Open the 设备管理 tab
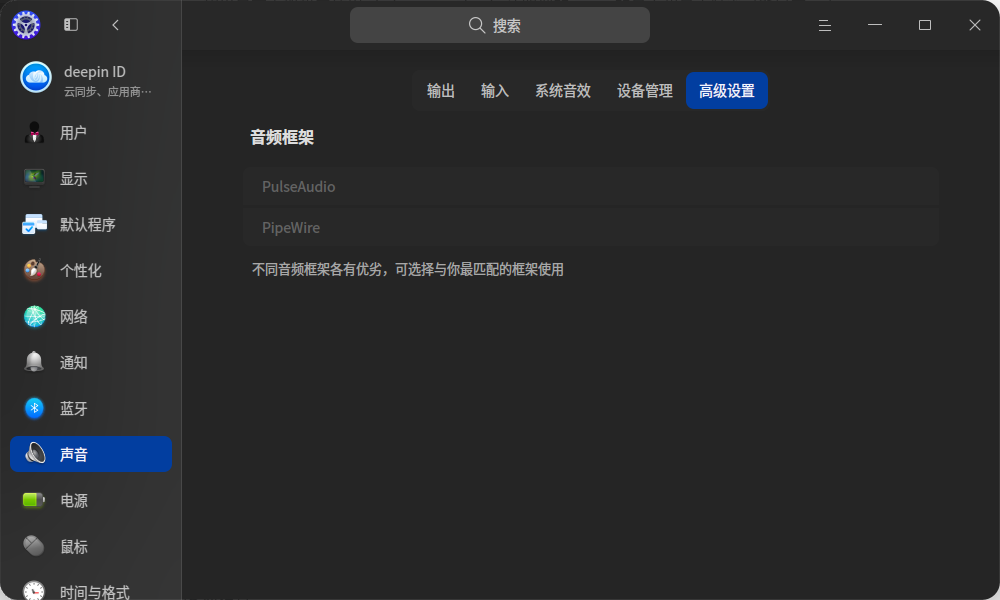1000x600 pixels. (645, 91)
